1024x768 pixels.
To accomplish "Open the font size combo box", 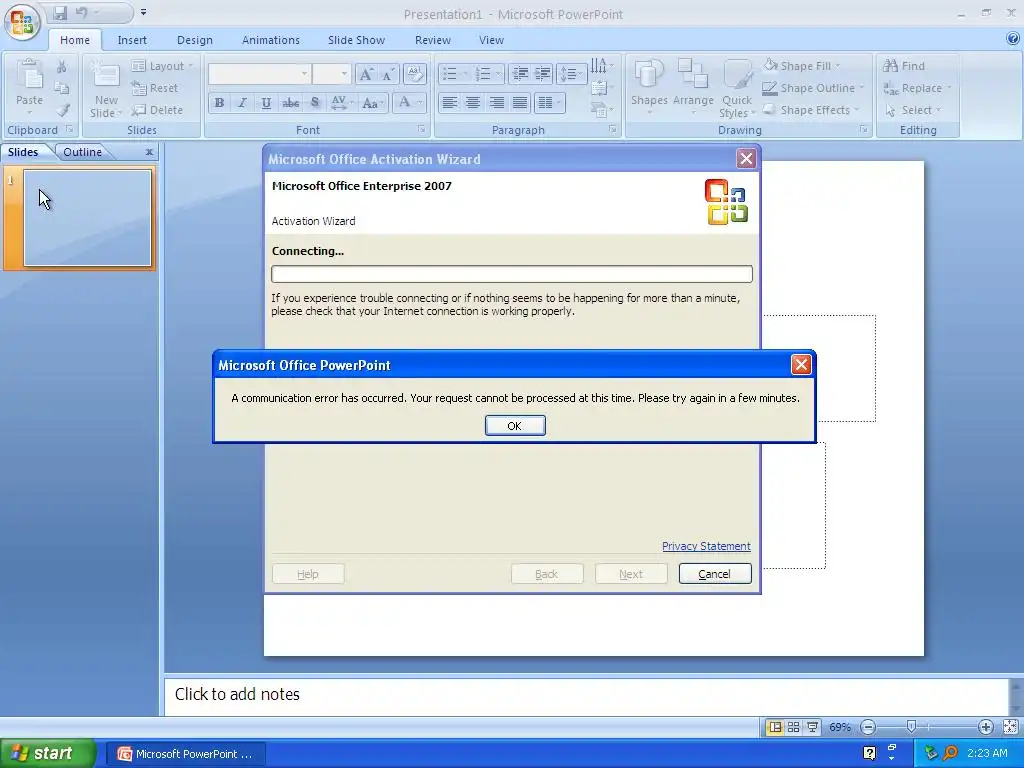I will coord(331,74).
